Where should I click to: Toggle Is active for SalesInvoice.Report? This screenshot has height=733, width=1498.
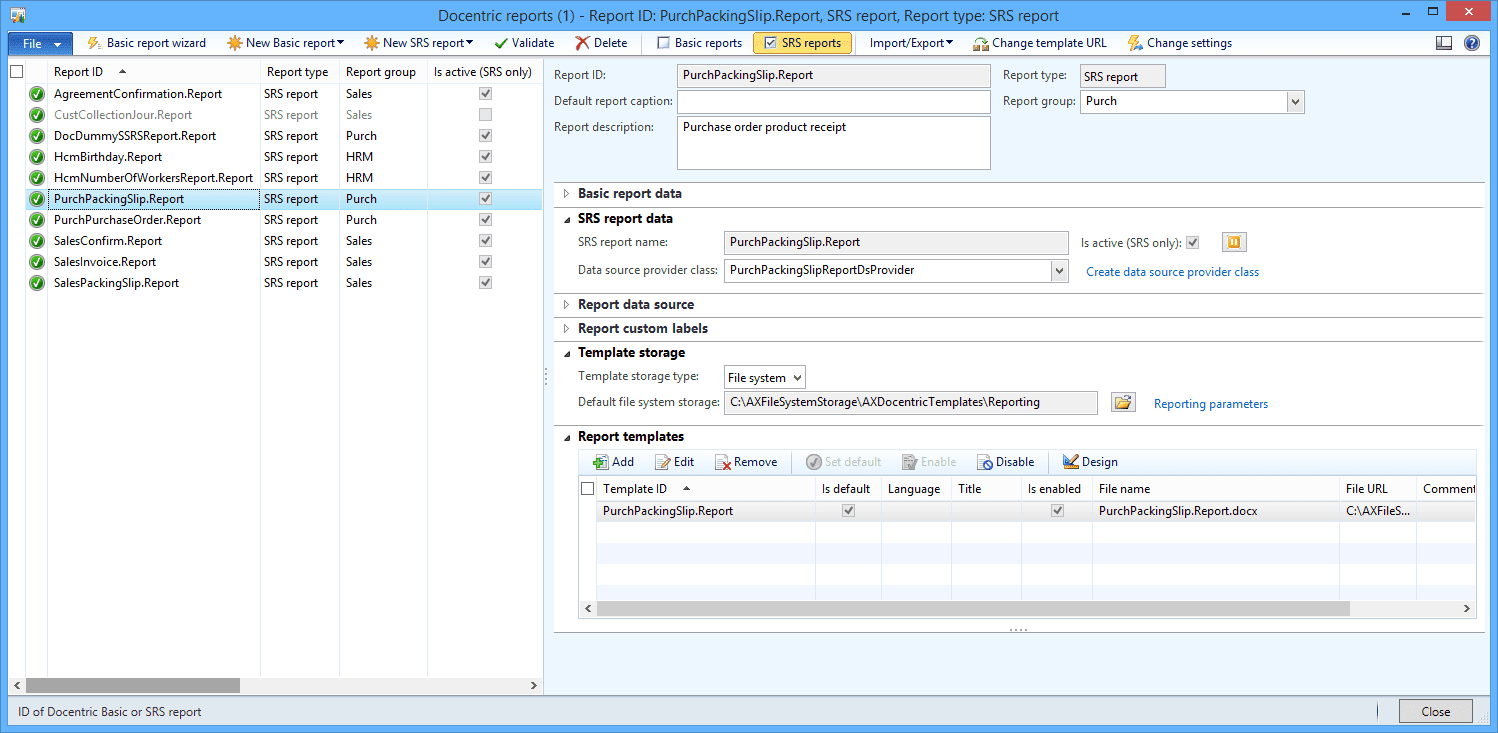coord(485,262)
